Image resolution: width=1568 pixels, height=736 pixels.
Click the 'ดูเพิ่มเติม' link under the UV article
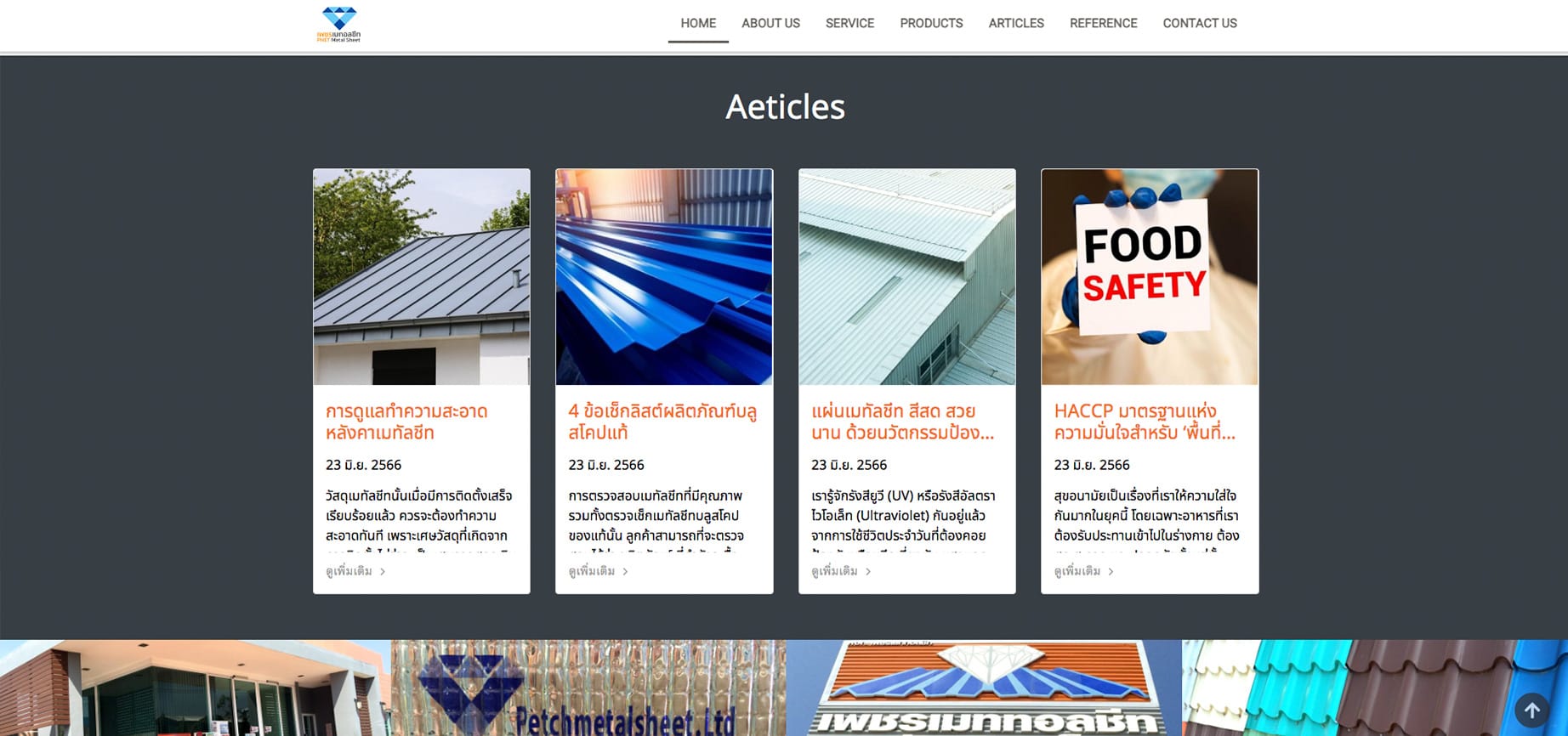click(x=834, y=571)
